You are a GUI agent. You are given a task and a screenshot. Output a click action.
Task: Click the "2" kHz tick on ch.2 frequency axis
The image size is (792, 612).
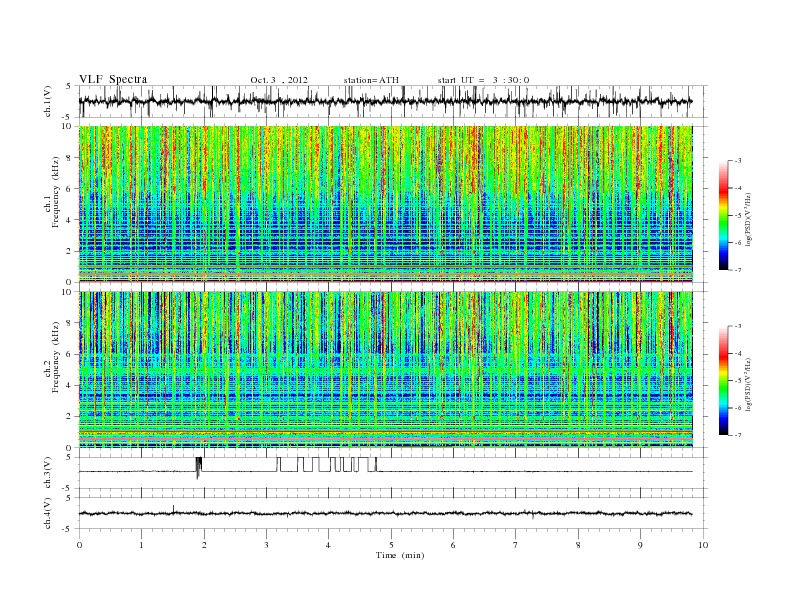click(x=70, y=417)
